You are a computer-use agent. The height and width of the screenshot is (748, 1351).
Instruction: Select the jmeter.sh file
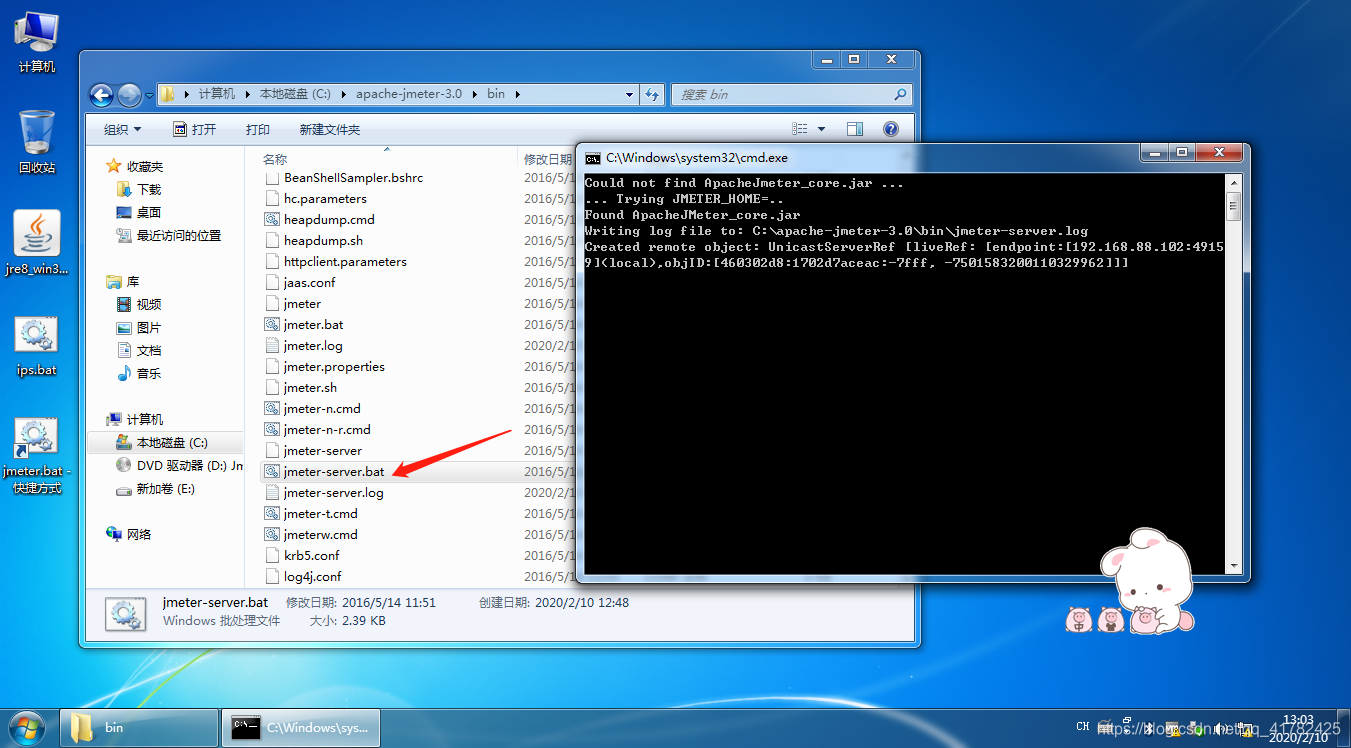(310, 387)
